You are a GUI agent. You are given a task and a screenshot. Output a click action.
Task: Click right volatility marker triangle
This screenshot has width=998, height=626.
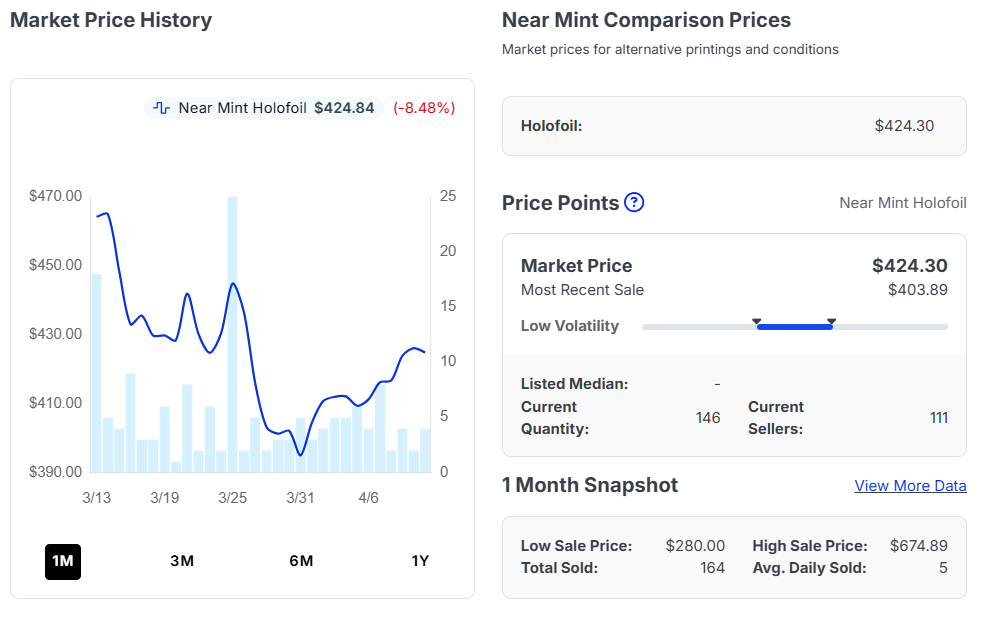pyautogui.click(x=831, y=321)
